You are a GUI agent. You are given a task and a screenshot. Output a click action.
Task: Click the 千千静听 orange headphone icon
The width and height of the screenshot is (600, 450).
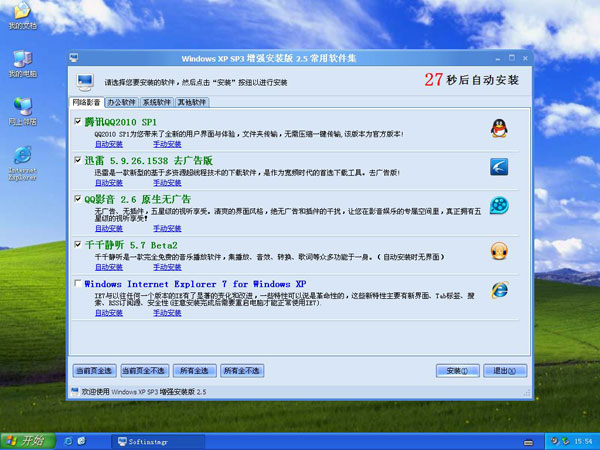click(499, 251)
